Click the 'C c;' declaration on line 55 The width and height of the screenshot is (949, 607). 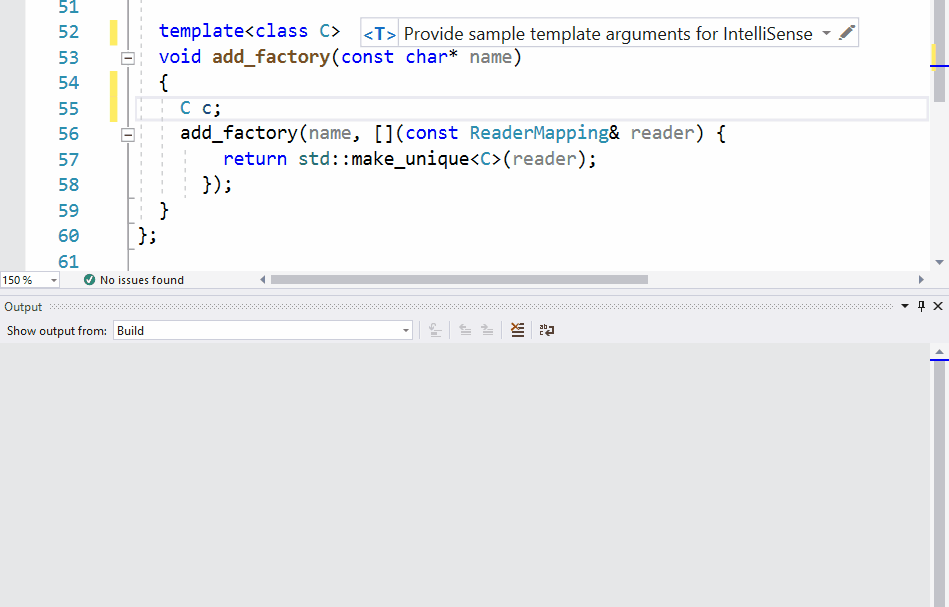coord(201,108)
